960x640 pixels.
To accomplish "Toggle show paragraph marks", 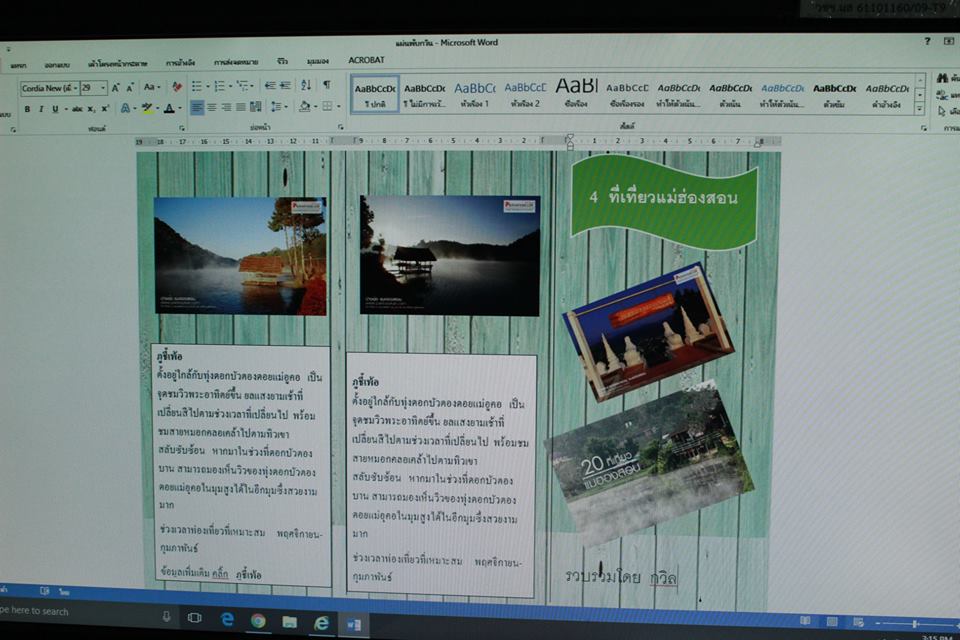I will click(326, 86).
